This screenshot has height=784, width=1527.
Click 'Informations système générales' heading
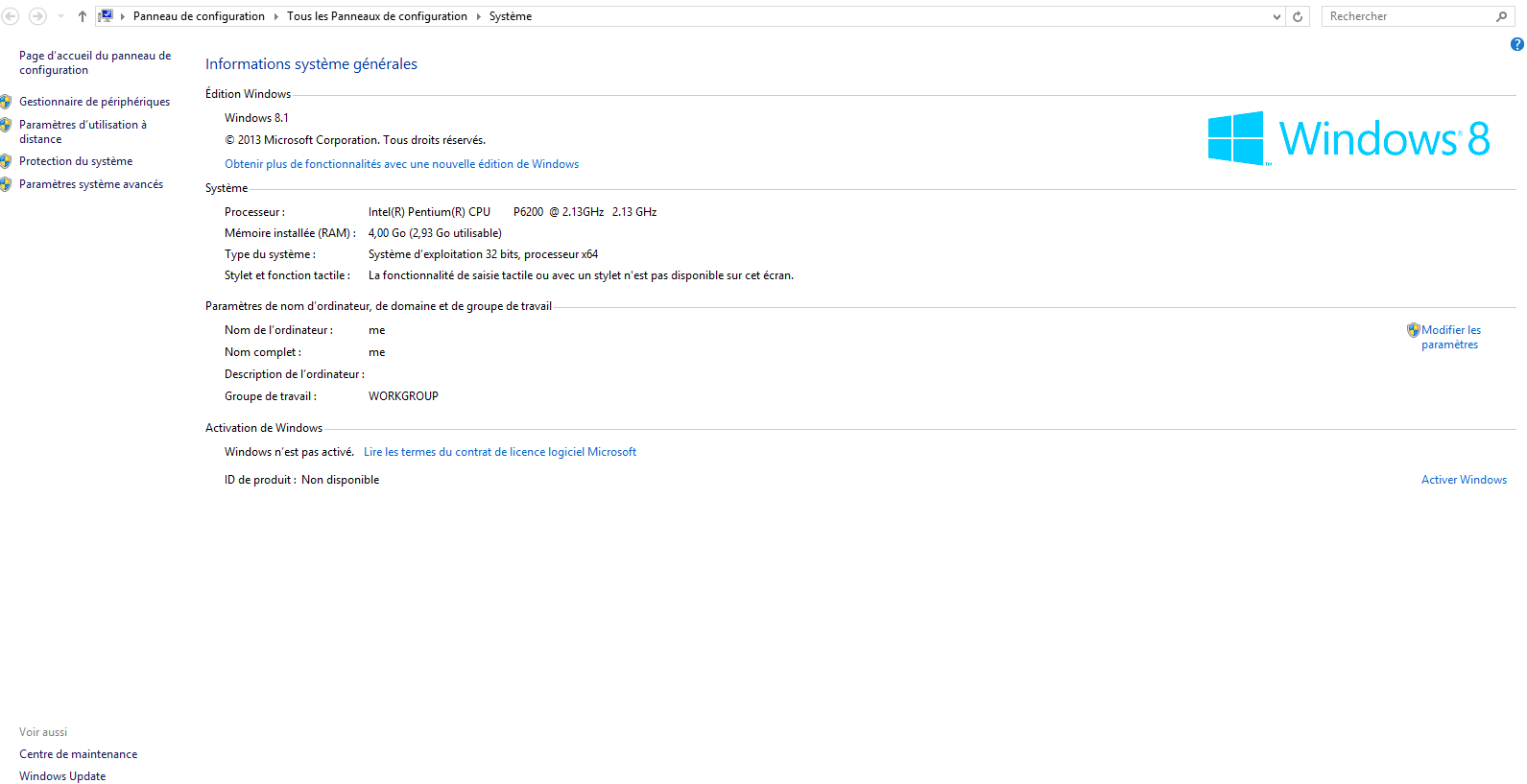311,64
